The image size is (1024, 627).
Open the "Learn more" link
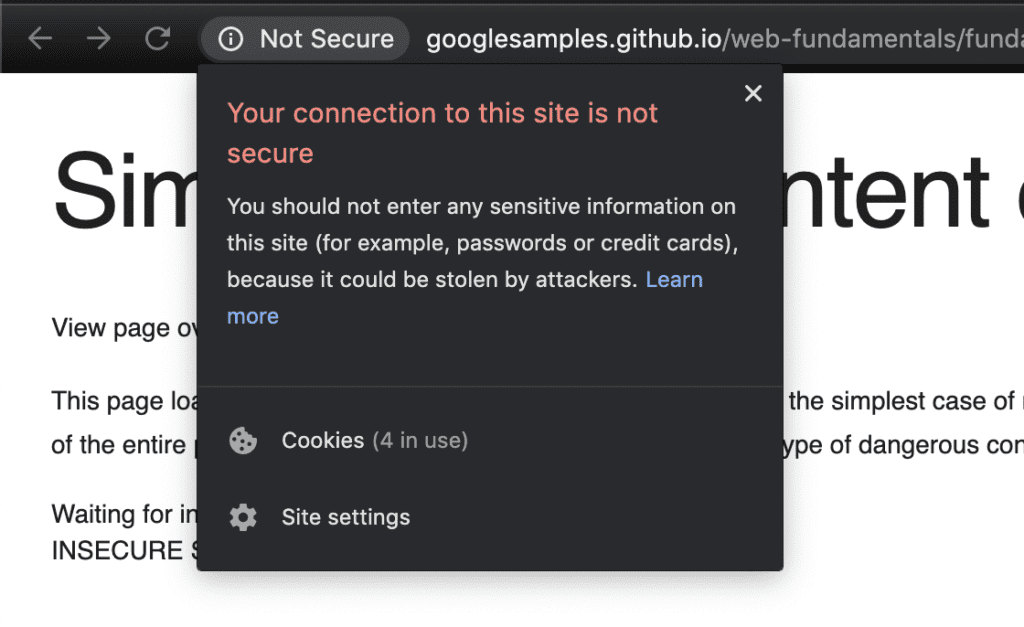click(674, 280)
